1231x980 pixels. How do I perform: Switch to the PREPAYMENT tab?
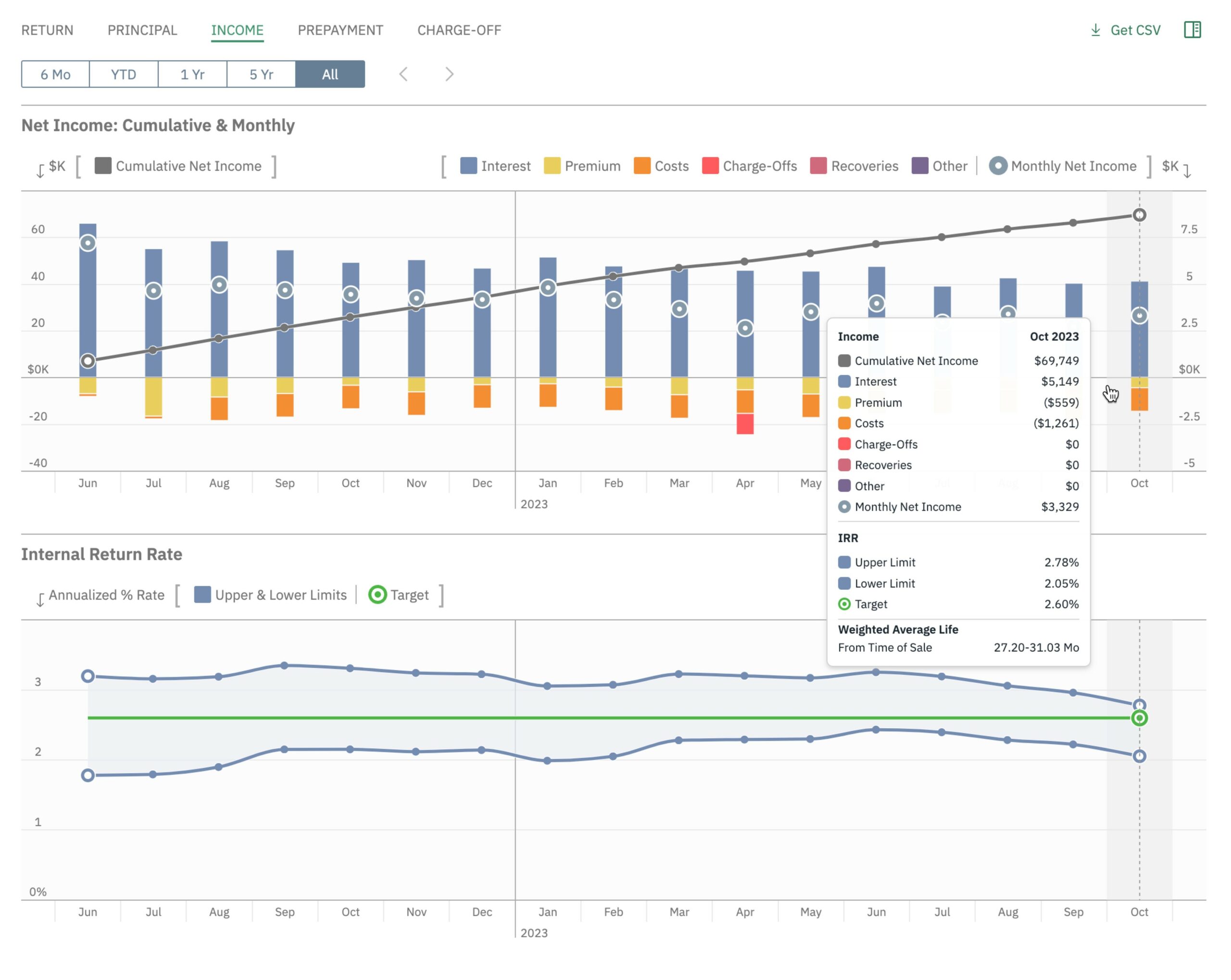click(340, 30)
